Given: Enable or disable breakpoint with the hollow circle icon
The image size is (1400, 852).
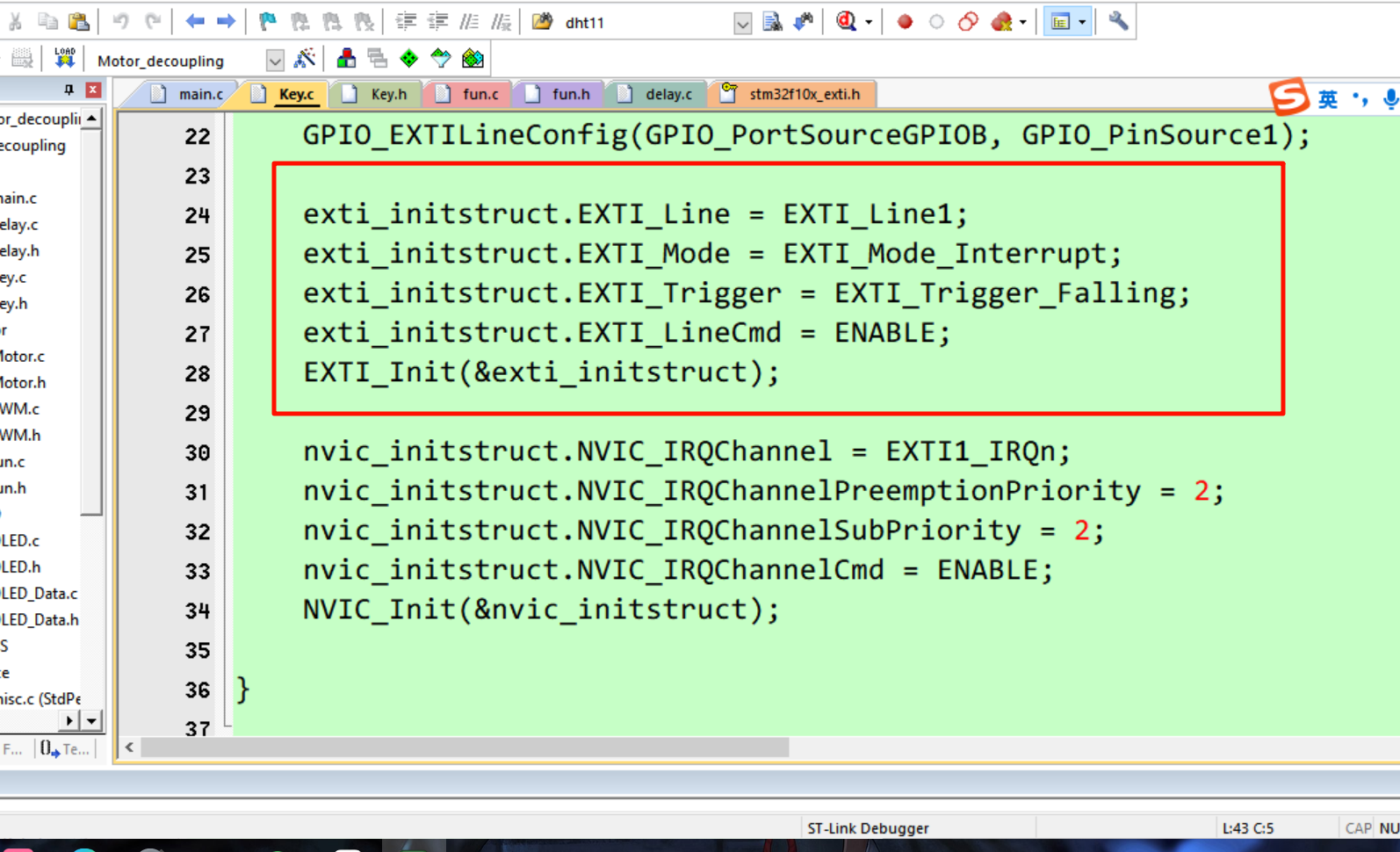Looking at the screenshot, I should tap(936, 22).
